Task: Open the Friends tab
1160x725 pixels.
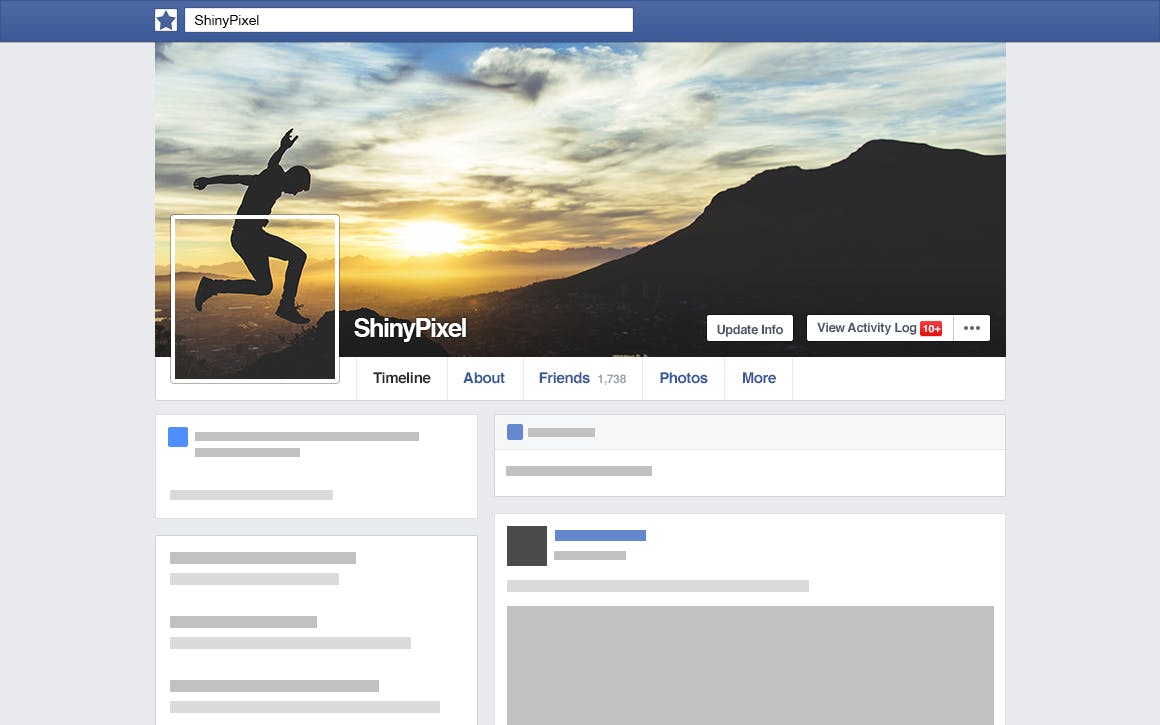Action: (x=582, y=378)
